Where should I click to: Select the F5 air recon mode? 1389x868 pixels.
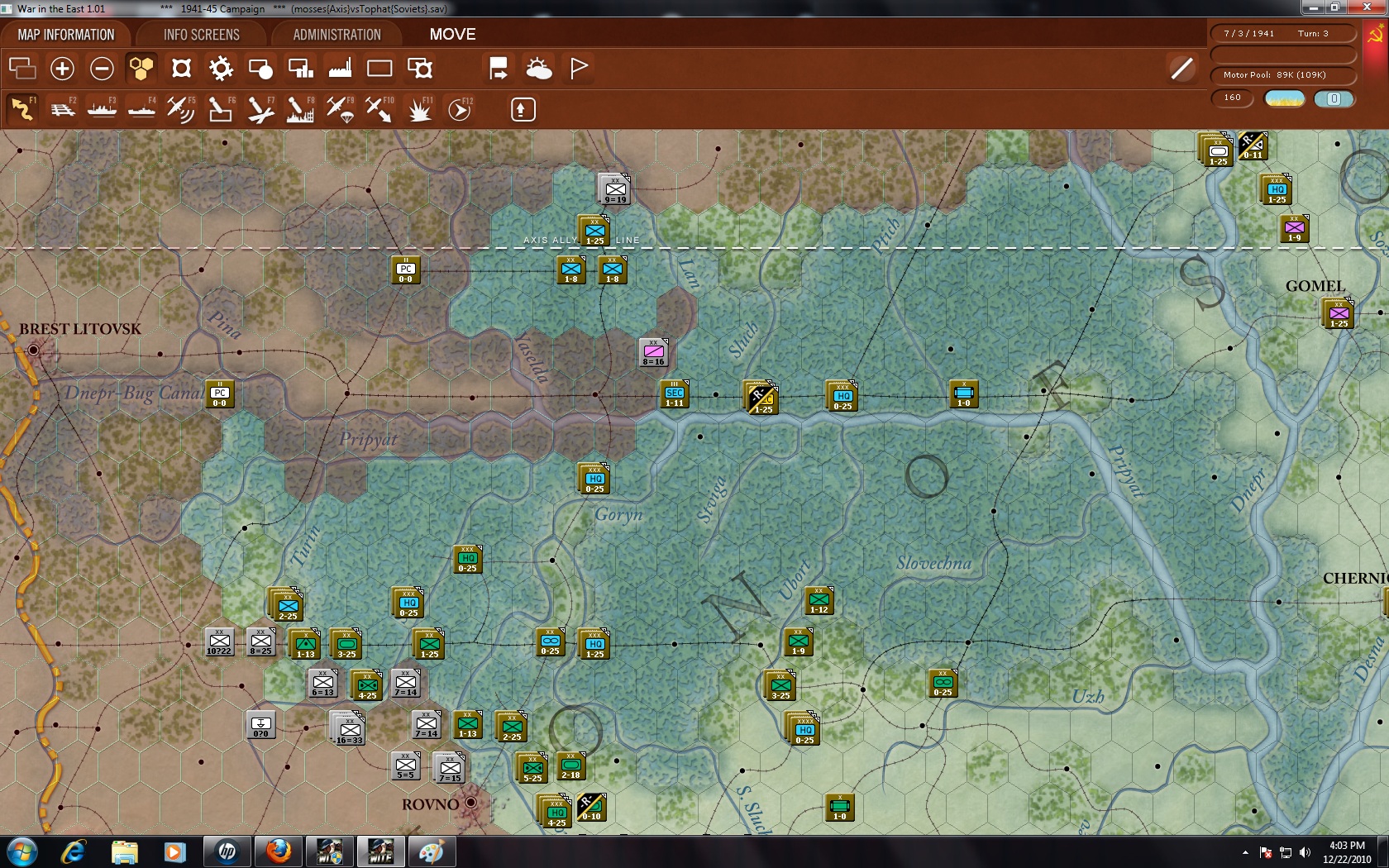click(181, 109)
